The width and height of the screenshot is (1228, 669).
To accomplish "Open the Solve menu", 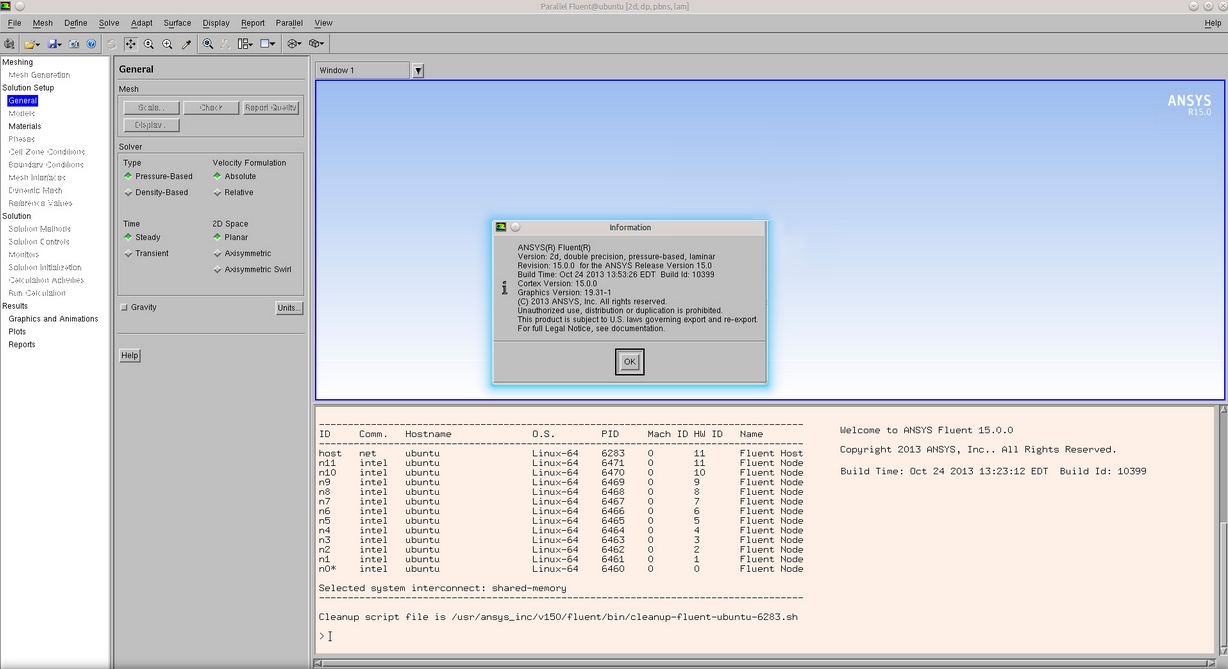I will tap(108, 23).
